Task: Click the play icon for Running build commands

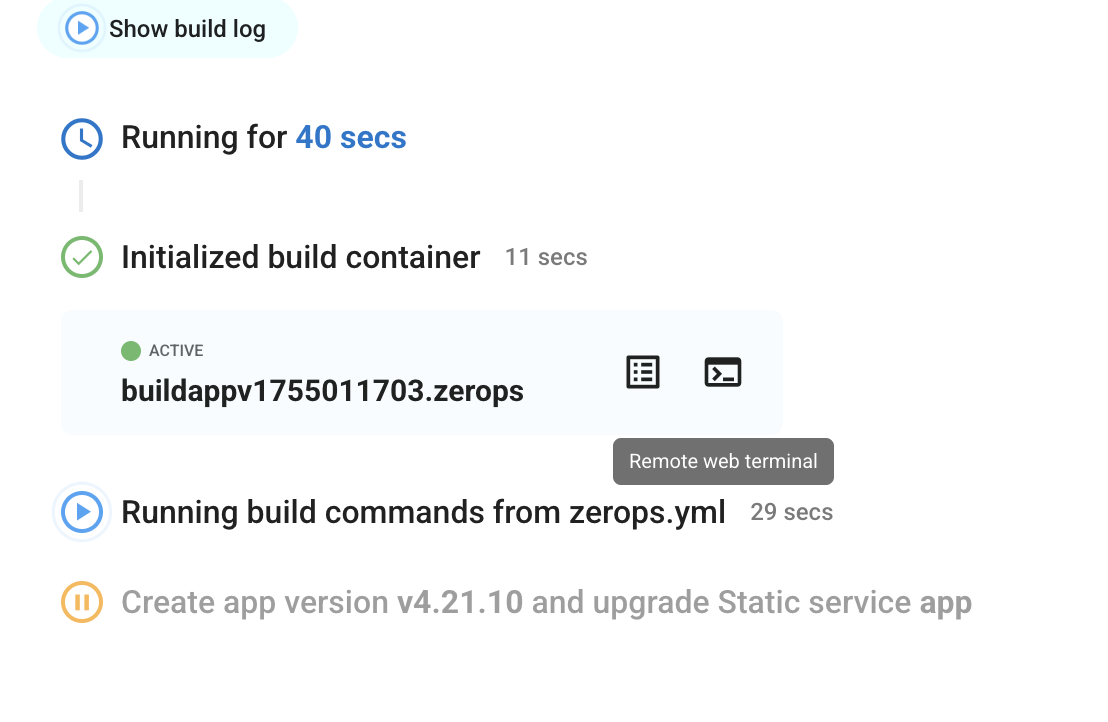Action: (x=82, y=513)
